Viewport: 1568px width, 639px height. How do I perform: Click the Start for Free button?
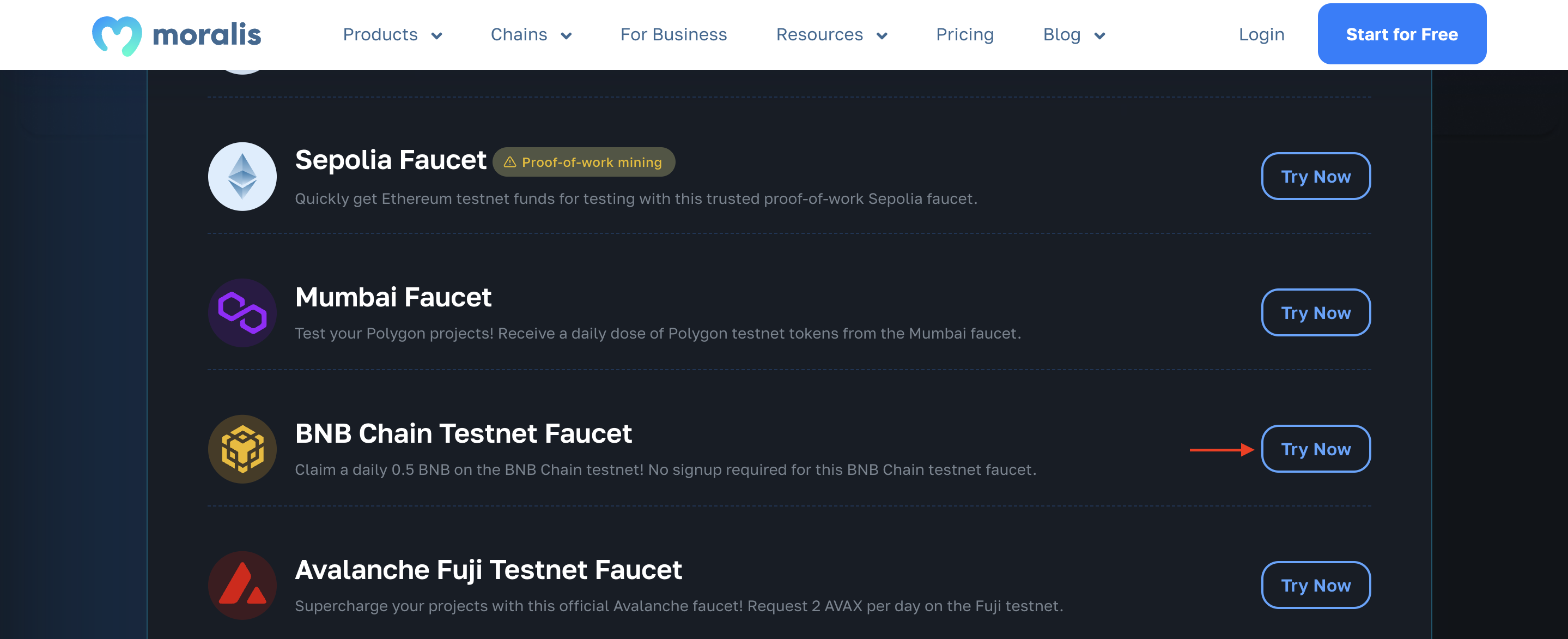click(1401, 34)
